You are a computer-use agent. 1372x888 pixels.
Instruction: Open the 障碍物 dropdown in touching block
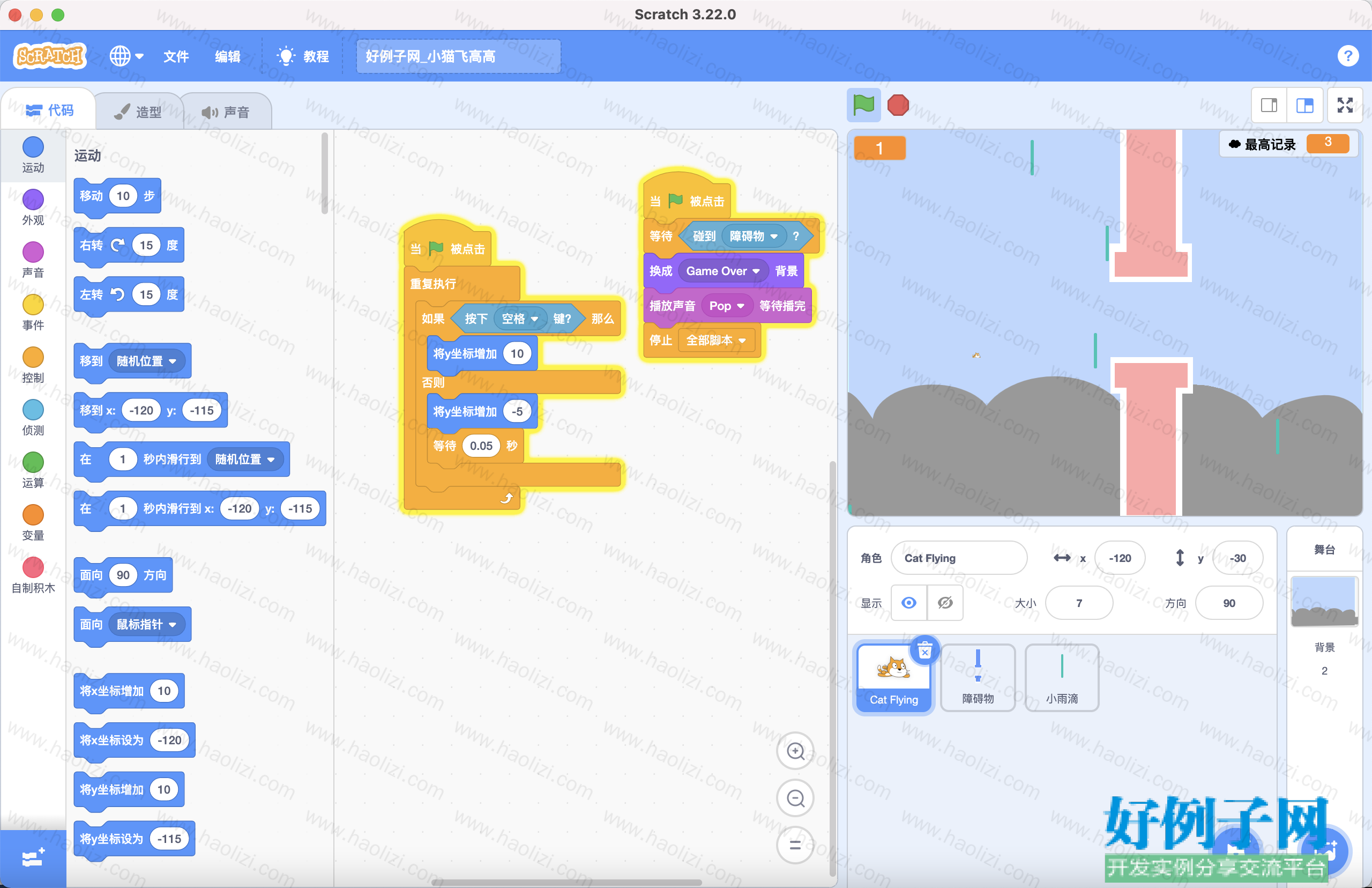tap(753, 236)
